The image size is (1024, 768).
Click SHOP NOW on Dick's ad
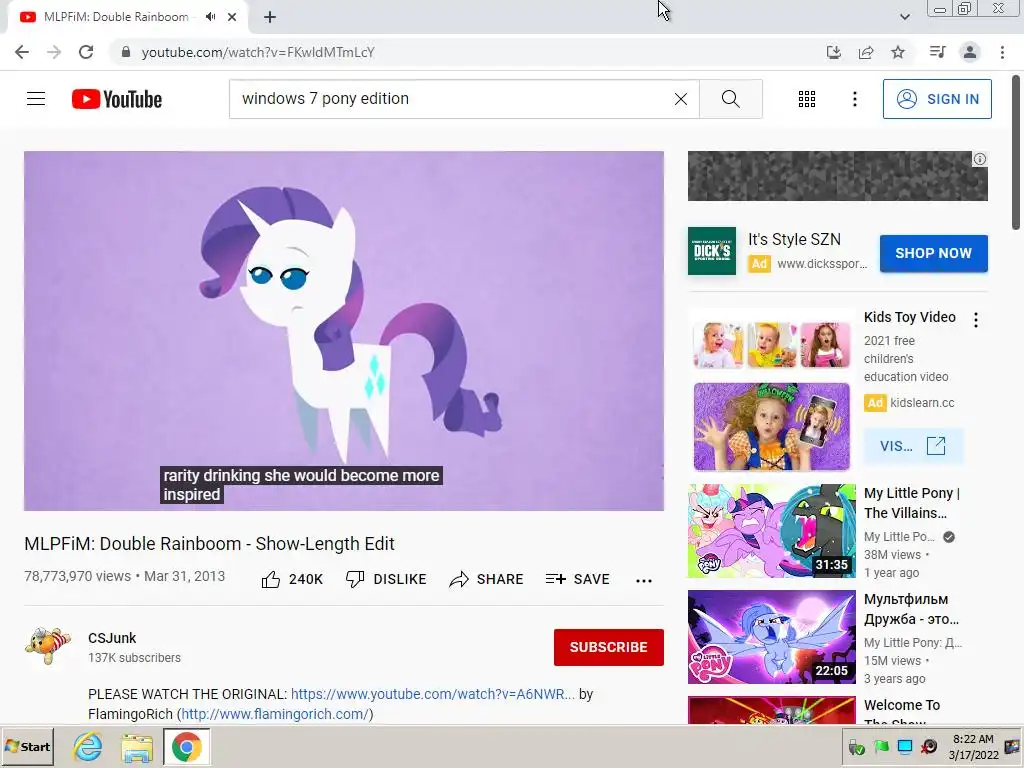point(933,253)
